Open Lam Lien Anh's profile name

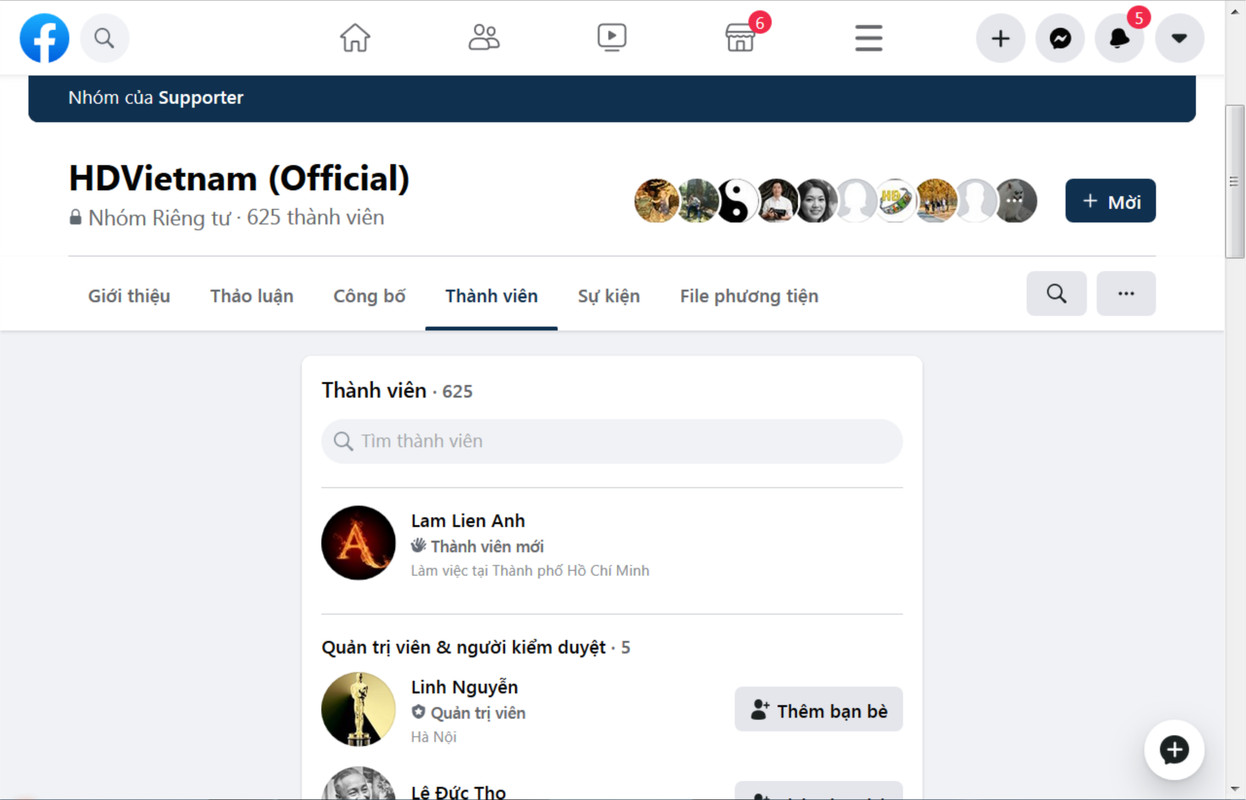click(468, 521)
